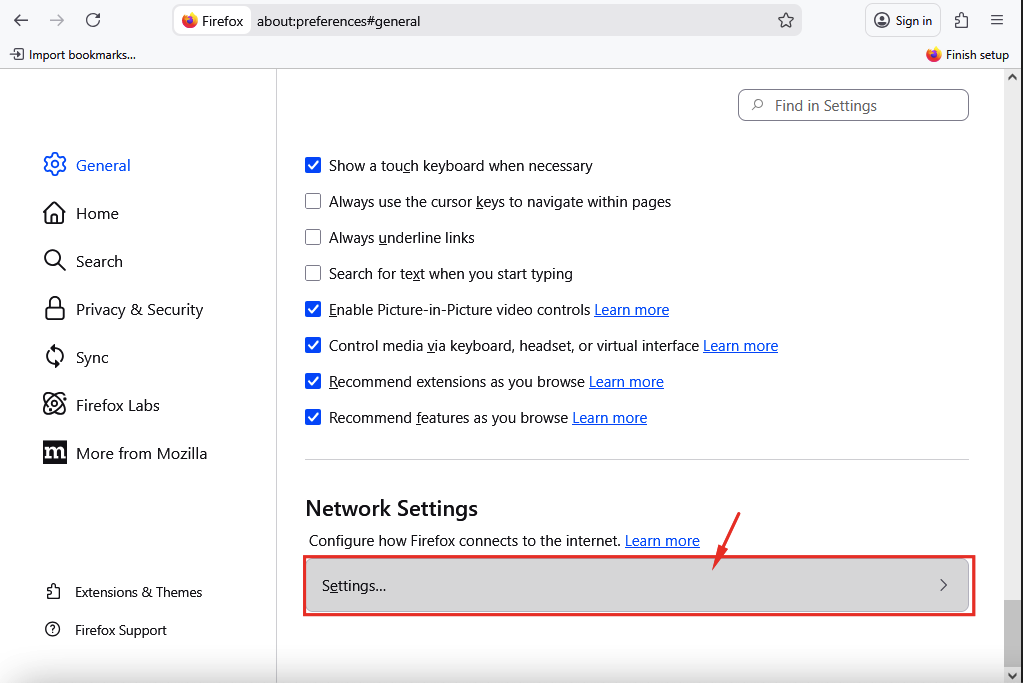1023x683 pixels.
Task: Disable Show a touch keyboard when necessary
Action: 313,165
